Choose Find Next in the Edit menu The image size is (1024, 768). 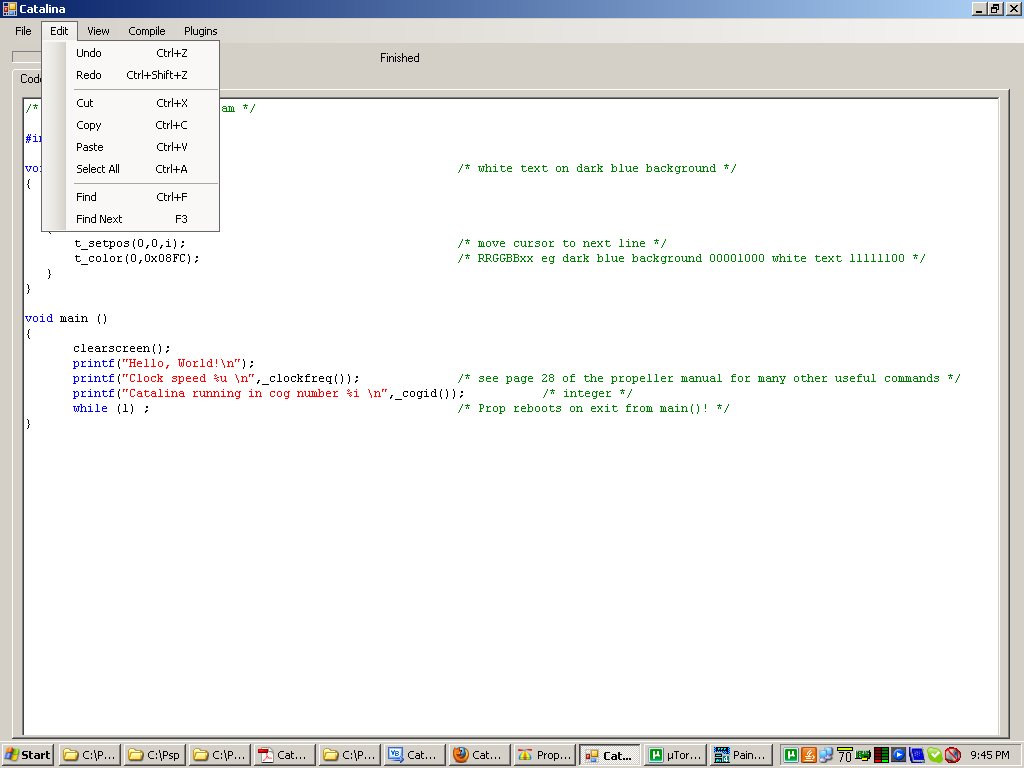(131, 219)
